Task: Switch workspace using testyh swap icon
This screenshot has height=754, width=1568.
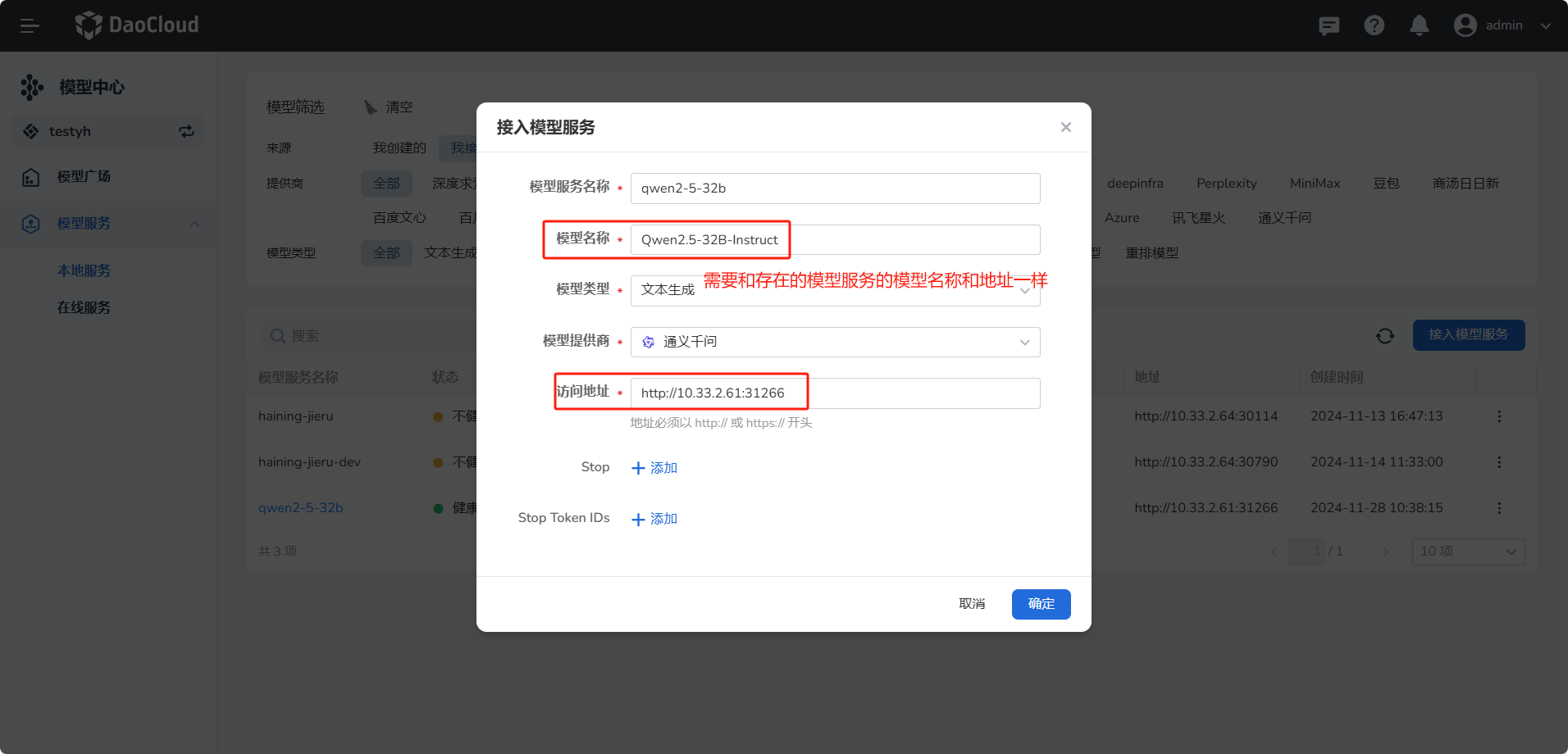Action: tap(187, 131)
